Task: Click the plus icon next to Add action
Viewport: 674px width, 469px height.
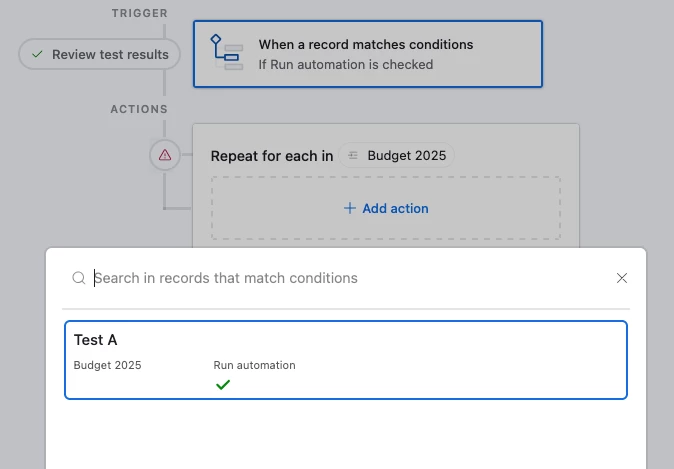Action: click(x=349, y=208)
